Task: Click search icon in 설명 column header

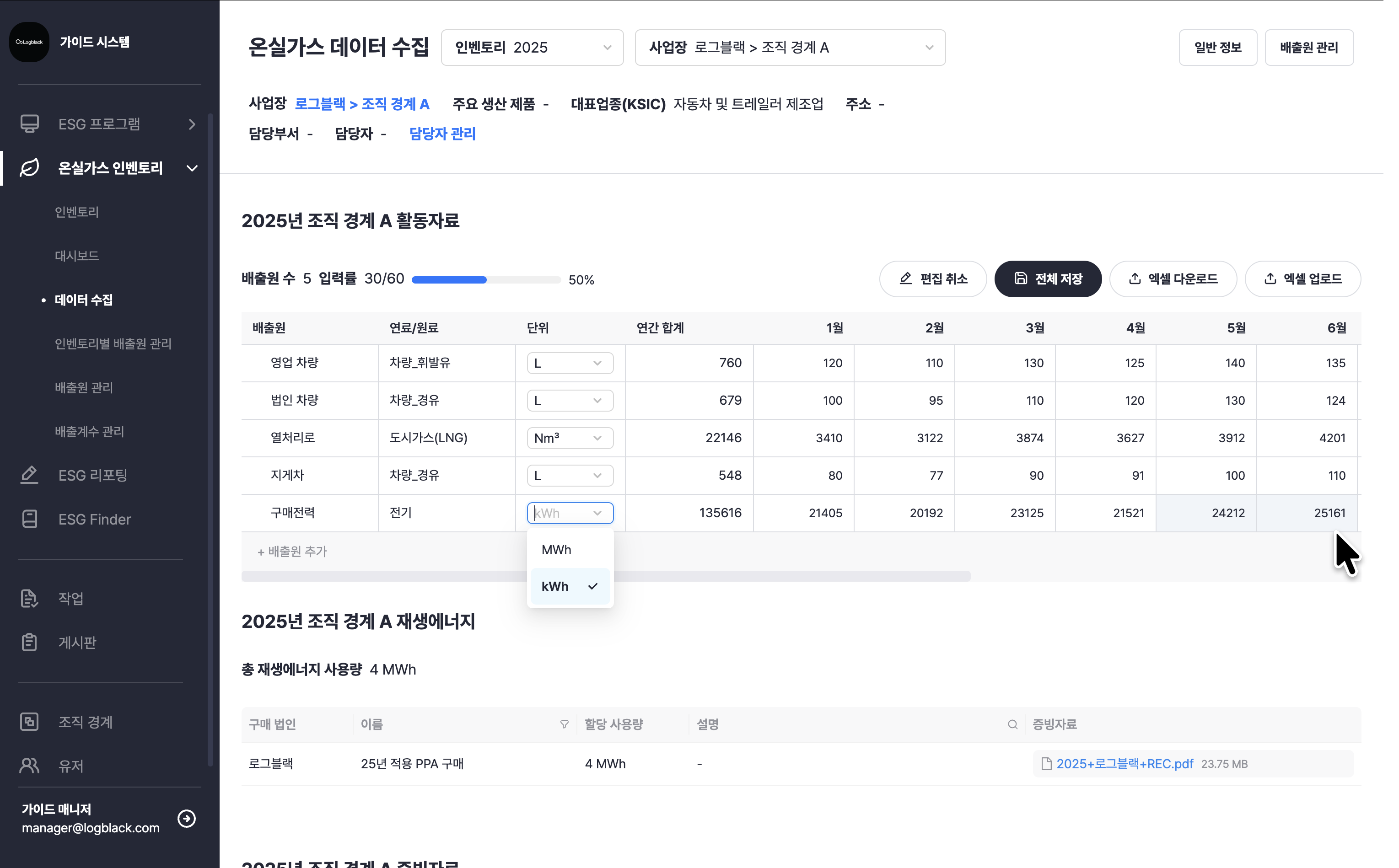Action: [x=1012, y=724]
